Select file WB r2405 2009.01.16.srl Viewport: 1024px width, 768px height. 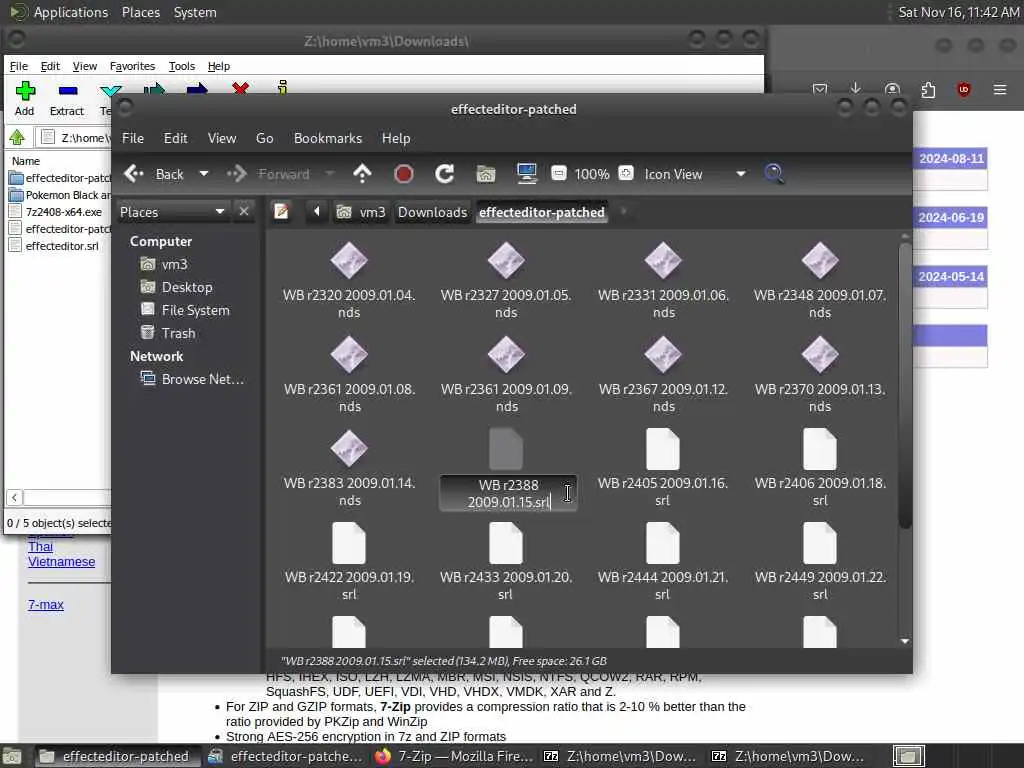(663, 468)
